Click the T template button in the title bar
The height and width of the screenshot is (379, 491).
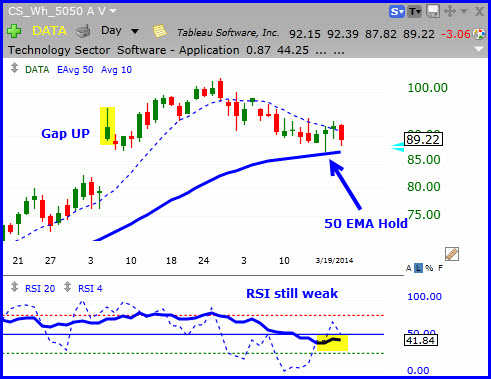coord(415,12)
